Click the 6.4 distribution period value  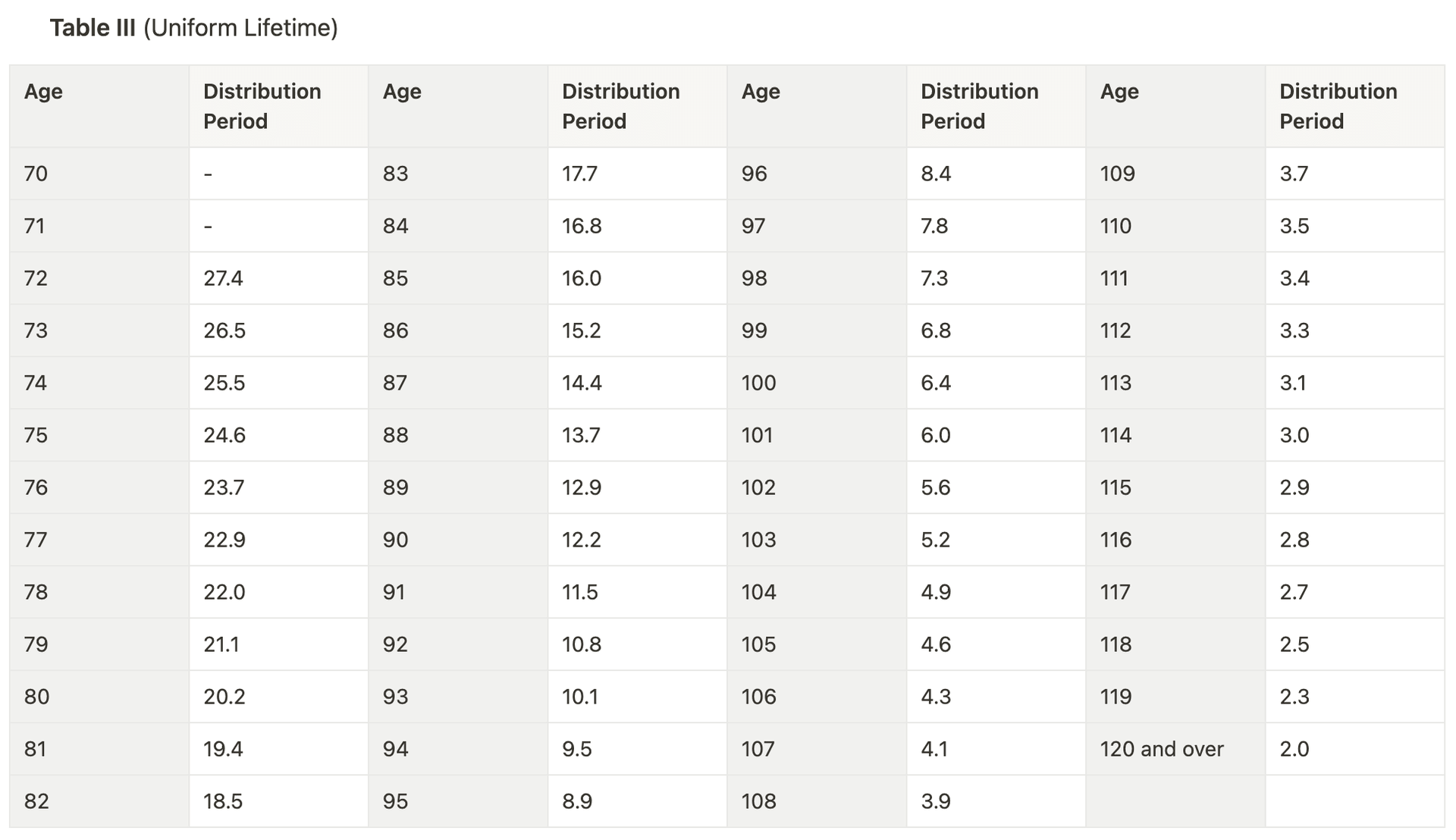pyautogui.click(x=936, y=383)
